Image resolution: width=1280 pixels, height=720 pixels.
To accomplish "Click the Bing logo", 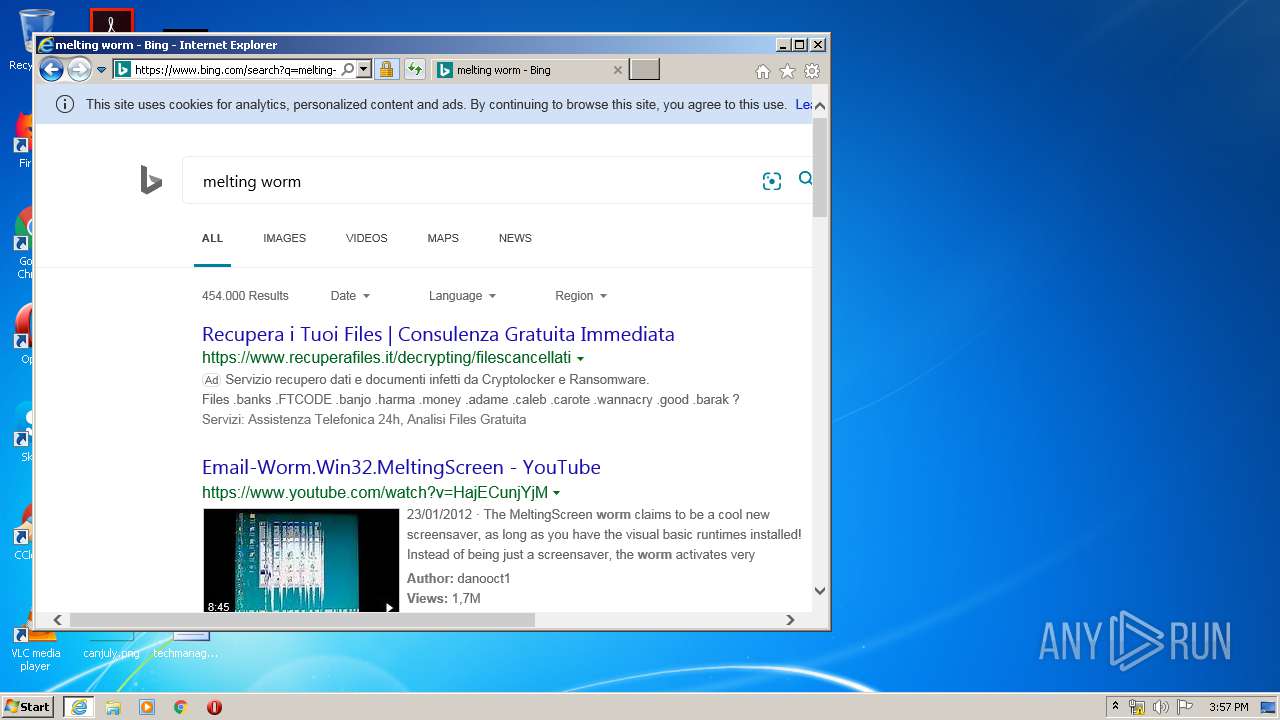I will (x=151, y=180).
